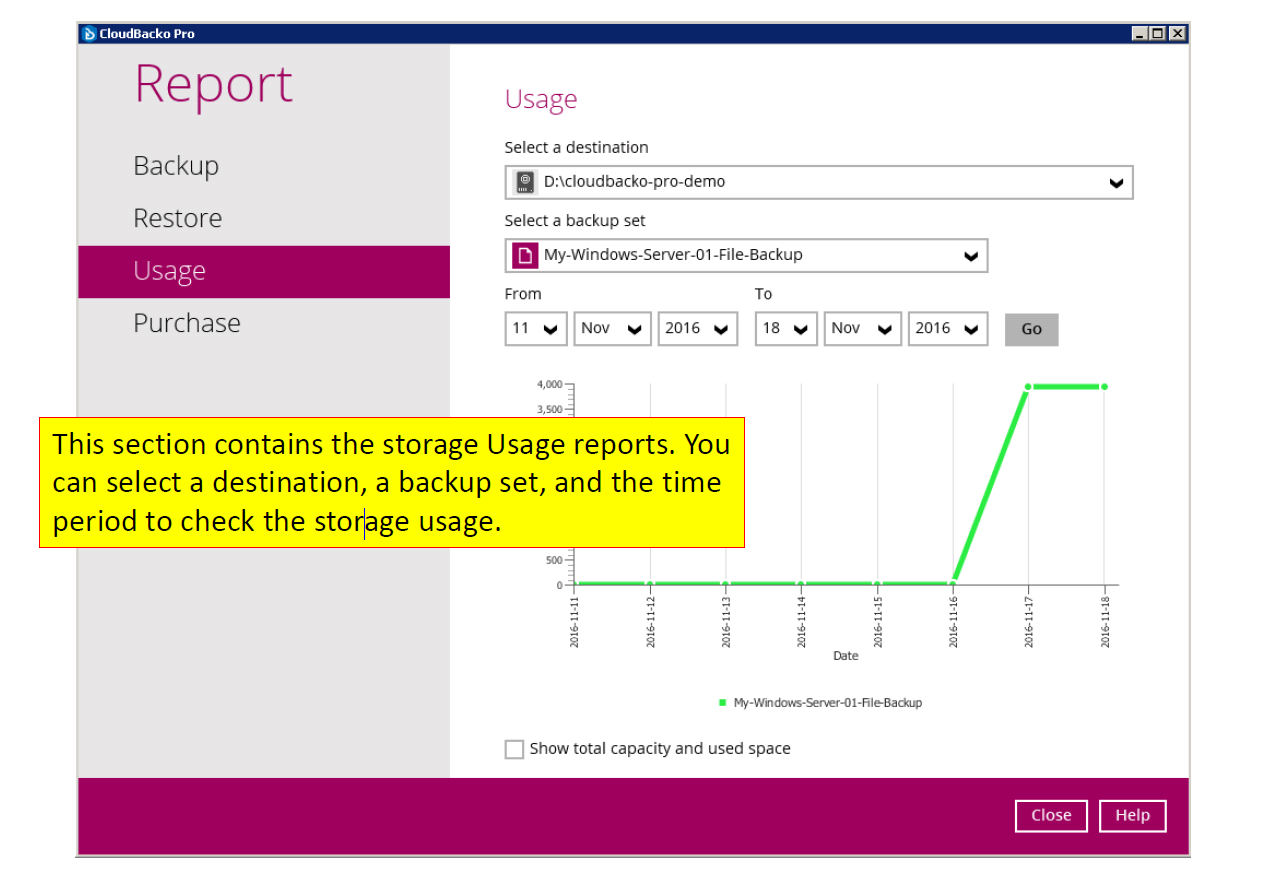The image size is (1272, 886).
Task: Switch to the Backup report section
Action: (176, 166)
